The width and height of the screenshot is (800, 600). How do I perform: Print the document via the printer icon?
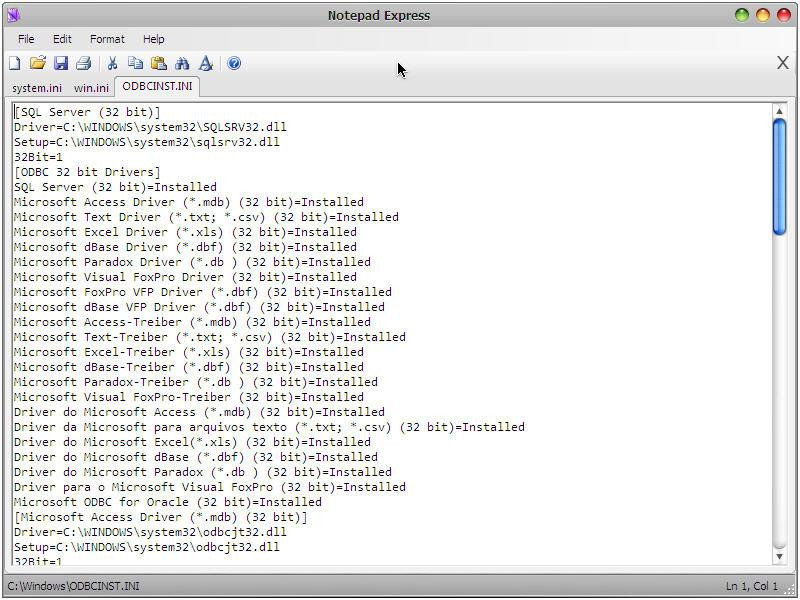click(x=84, y=63)
